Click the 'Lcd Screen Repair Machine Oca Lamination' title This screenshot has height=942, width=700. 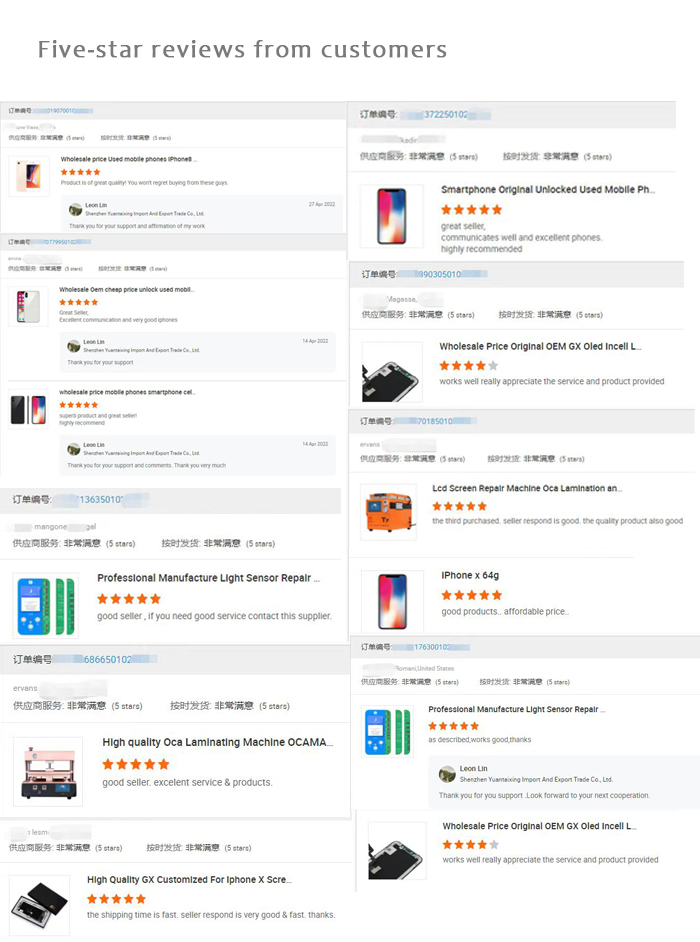526,488
